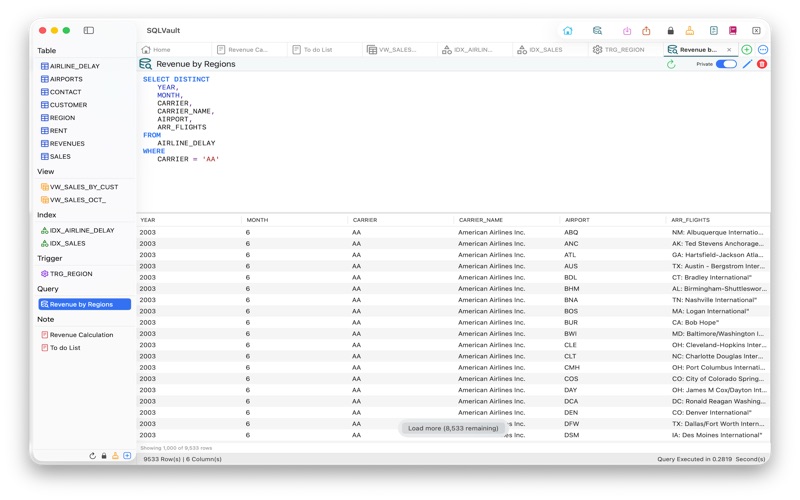The width and height of the screenshot is (800, 500).
Task: Switch to the Home tab
Action: tap(174, 49)
